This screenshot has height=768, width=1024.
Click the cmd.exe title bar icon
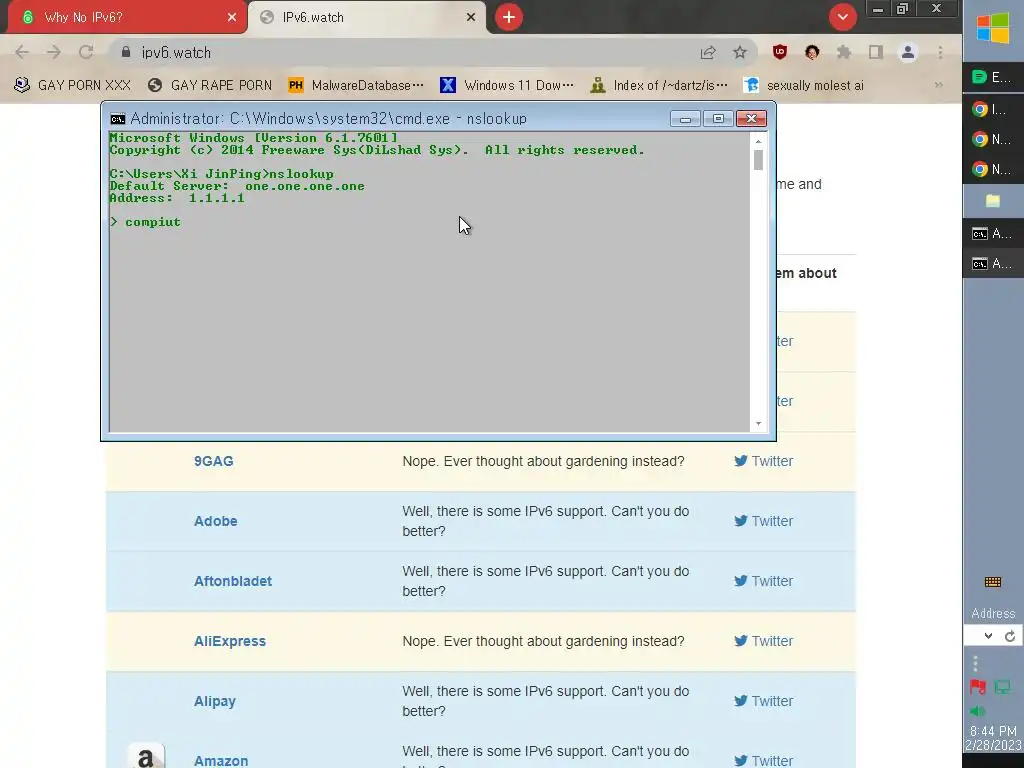point(118,119)
